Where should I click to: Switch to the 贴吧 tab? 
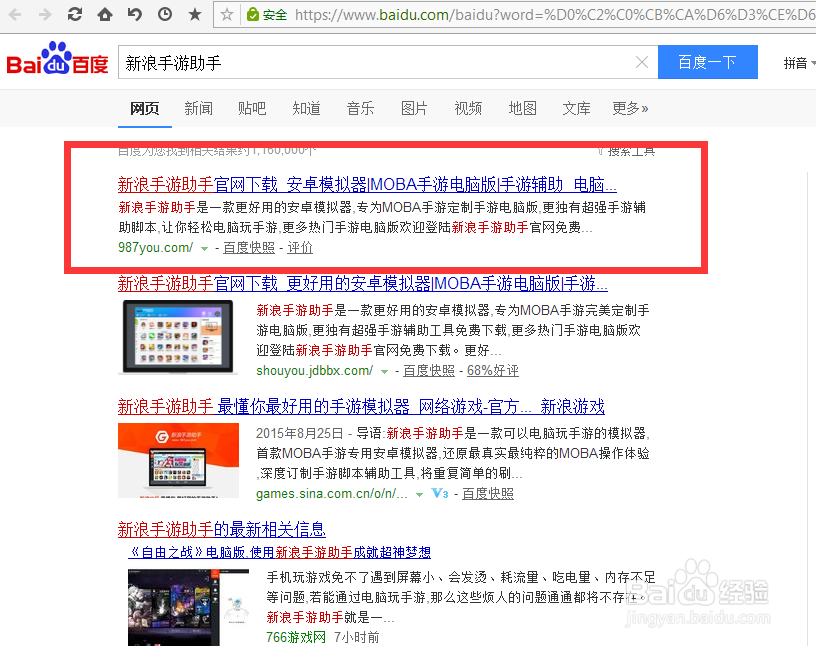coord(252,108)
